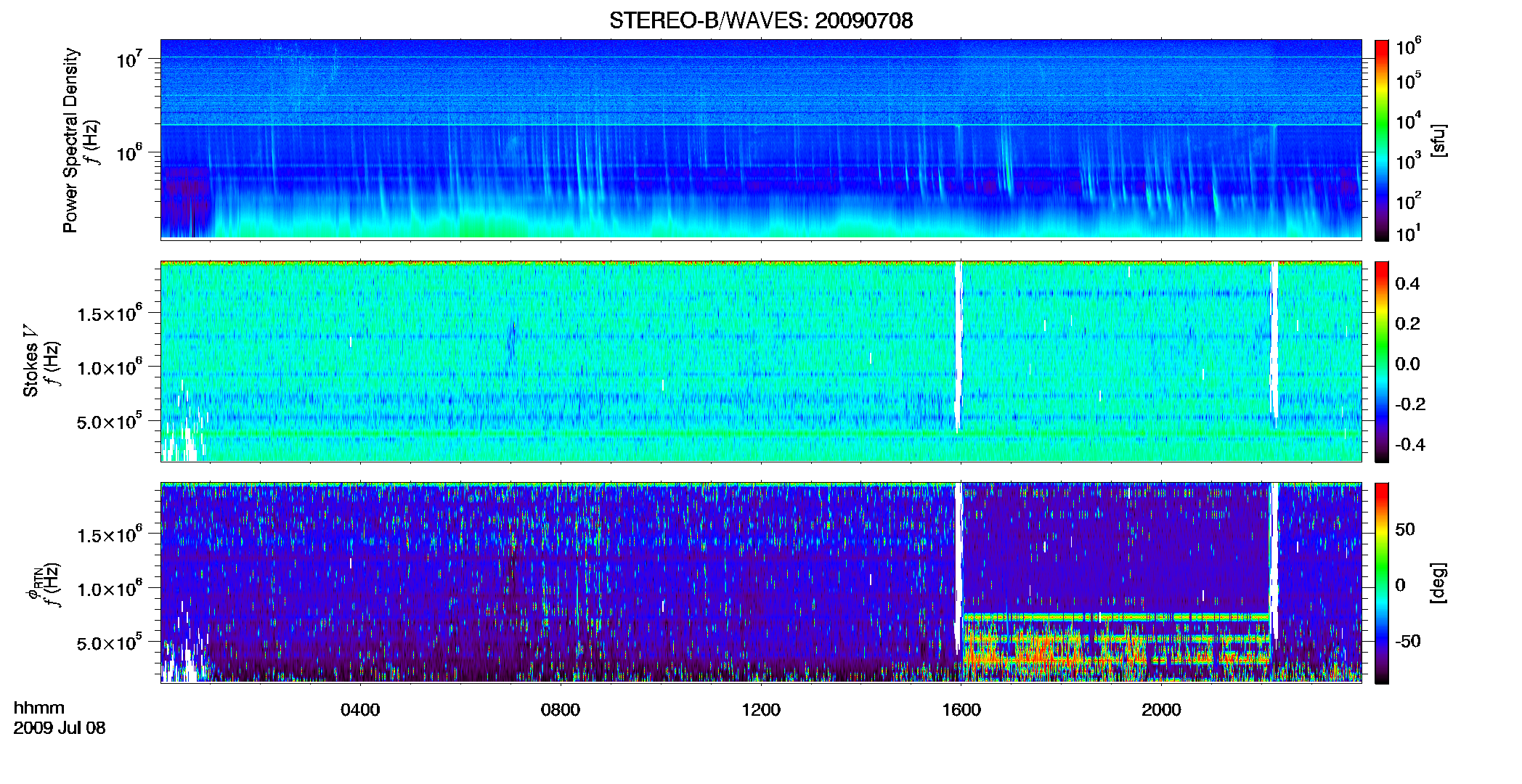Screen dimensions: 1522x784
Task: Click the 50 value on degree colorbar
Action: 1405,529
